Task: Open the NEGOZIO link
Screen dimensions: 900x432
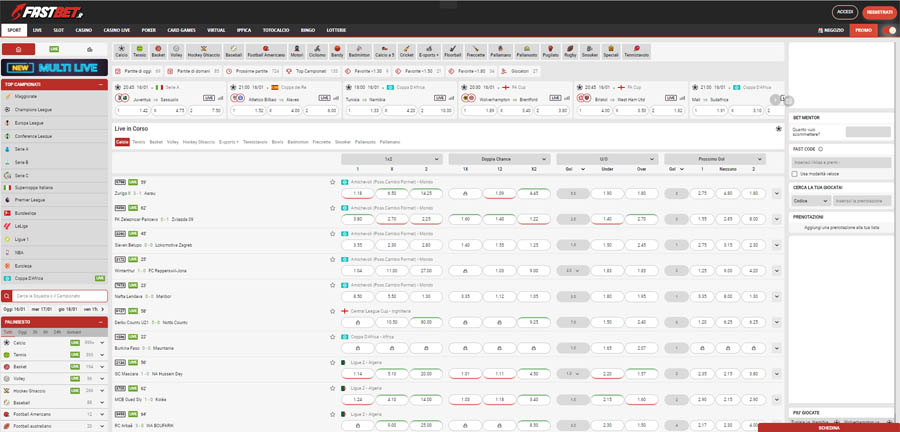Action: click(831, 30)
